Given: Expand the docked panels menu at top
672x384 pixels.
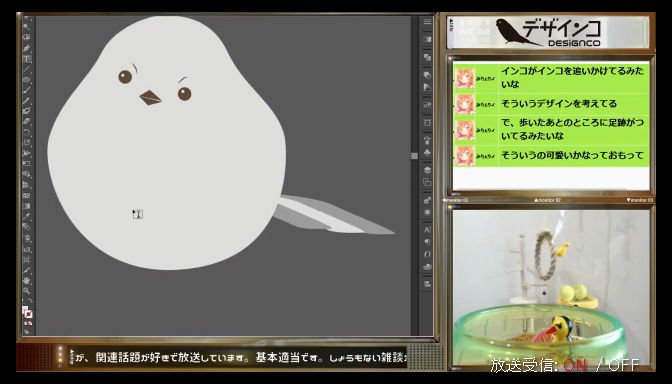Looking at the screenshot, I should pyautogui.click(x=427, y=21).
